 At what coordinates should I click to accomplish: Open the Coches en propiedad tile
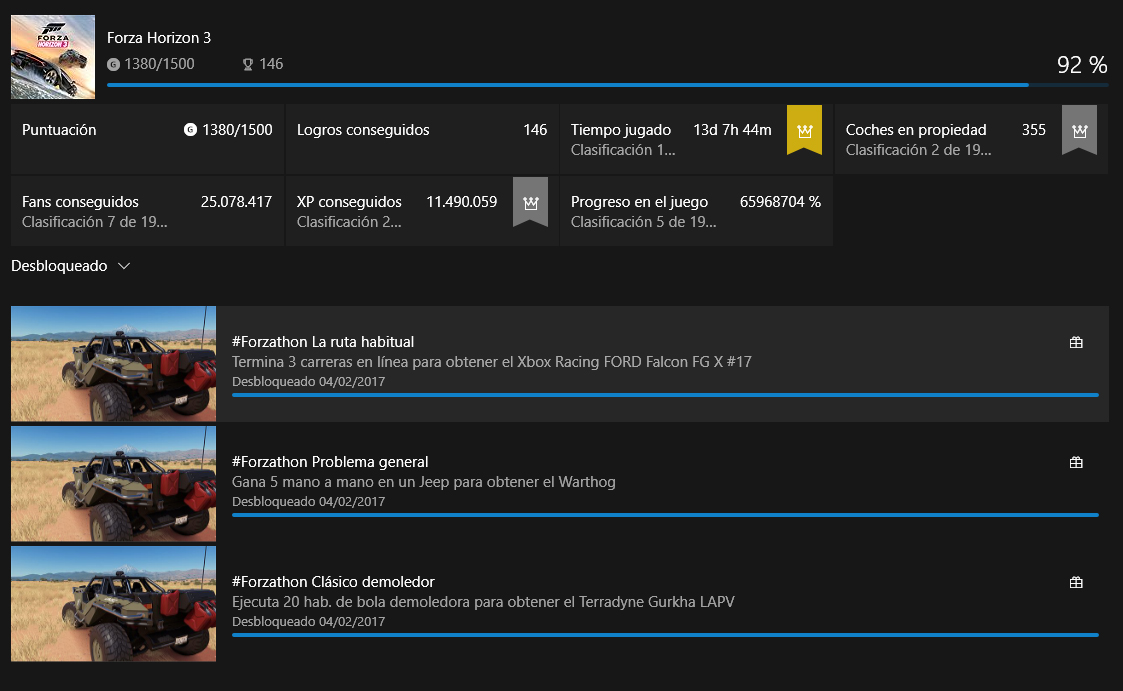[971, 139]
